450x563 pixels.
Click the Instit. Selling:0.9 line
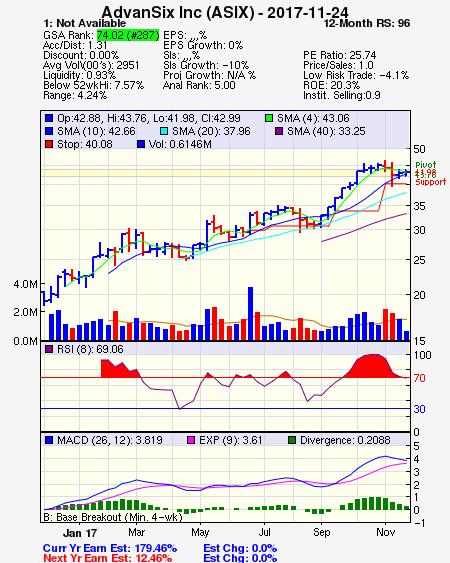342,96
